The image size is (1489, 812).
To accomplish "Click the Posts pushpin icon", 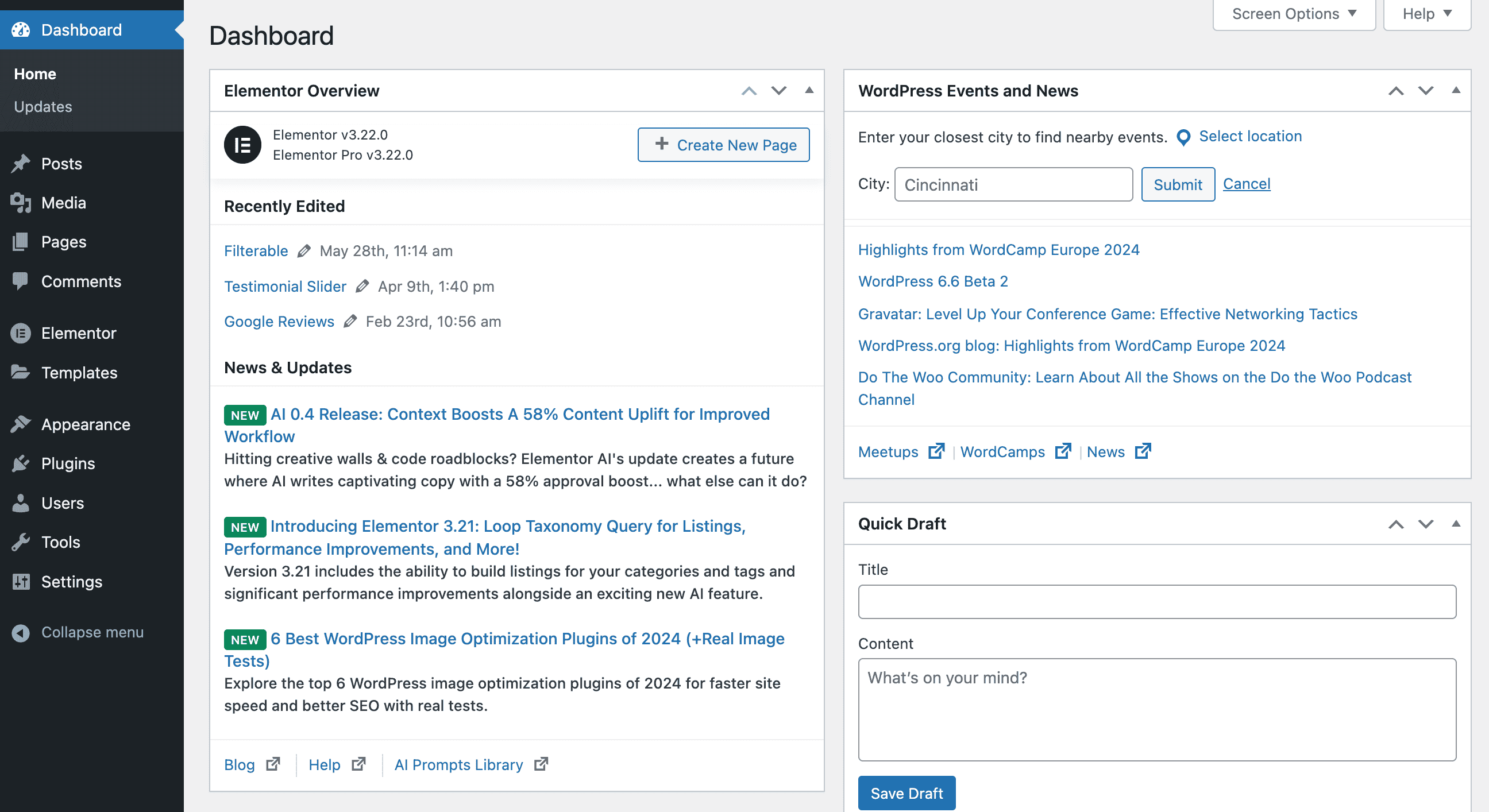I will (21, 164).
